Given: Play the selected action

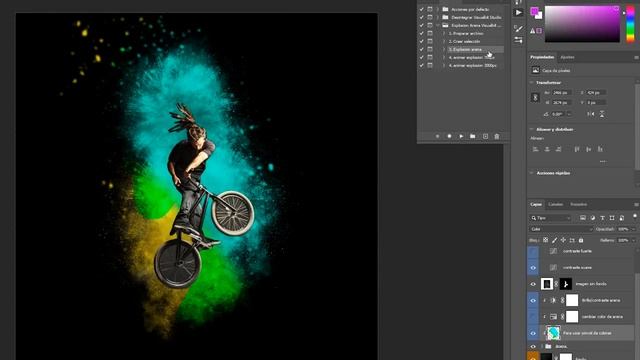Looking at the screenshot, I should point(461,136).
